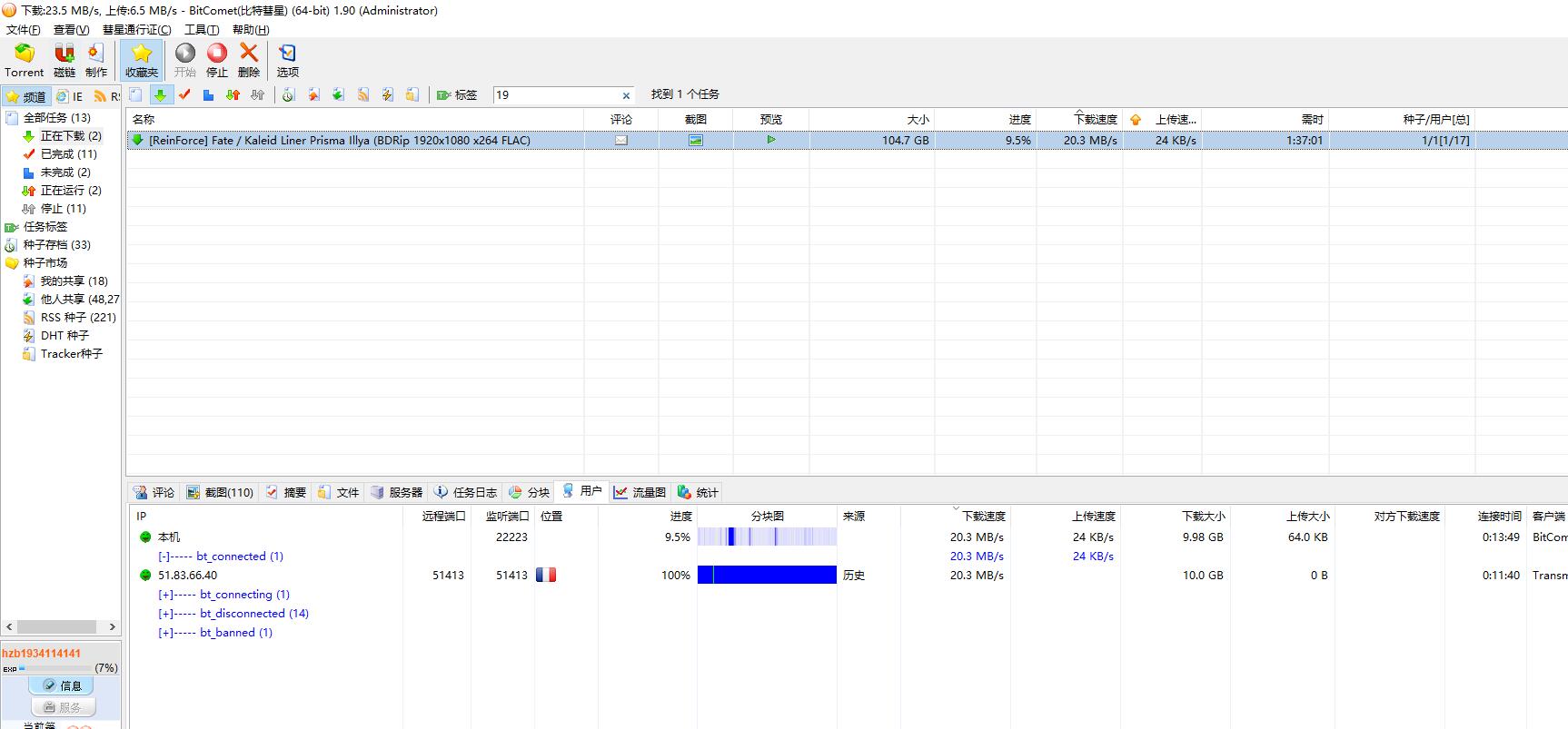Image resolution: width=1568 pixels, height=729 pixels.
Task: Click the comment envelope icon in the task row
Action: click(621, 140)
